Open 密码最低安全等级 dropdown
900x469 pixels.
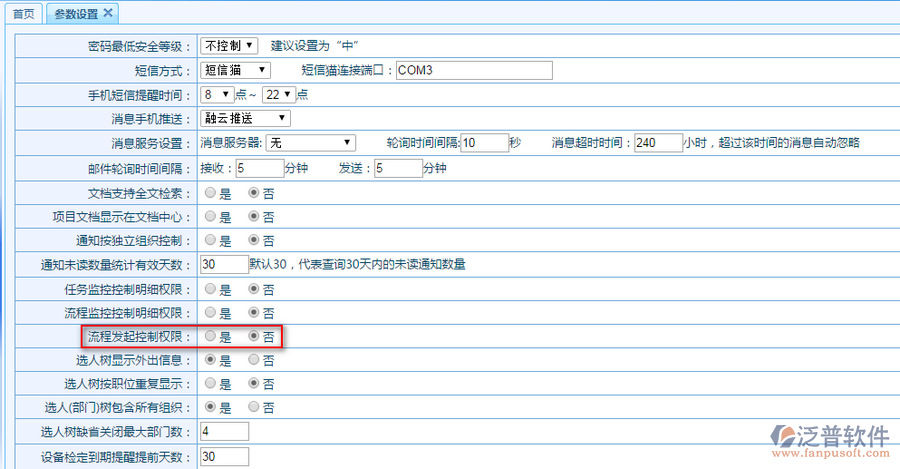(229, 46)
